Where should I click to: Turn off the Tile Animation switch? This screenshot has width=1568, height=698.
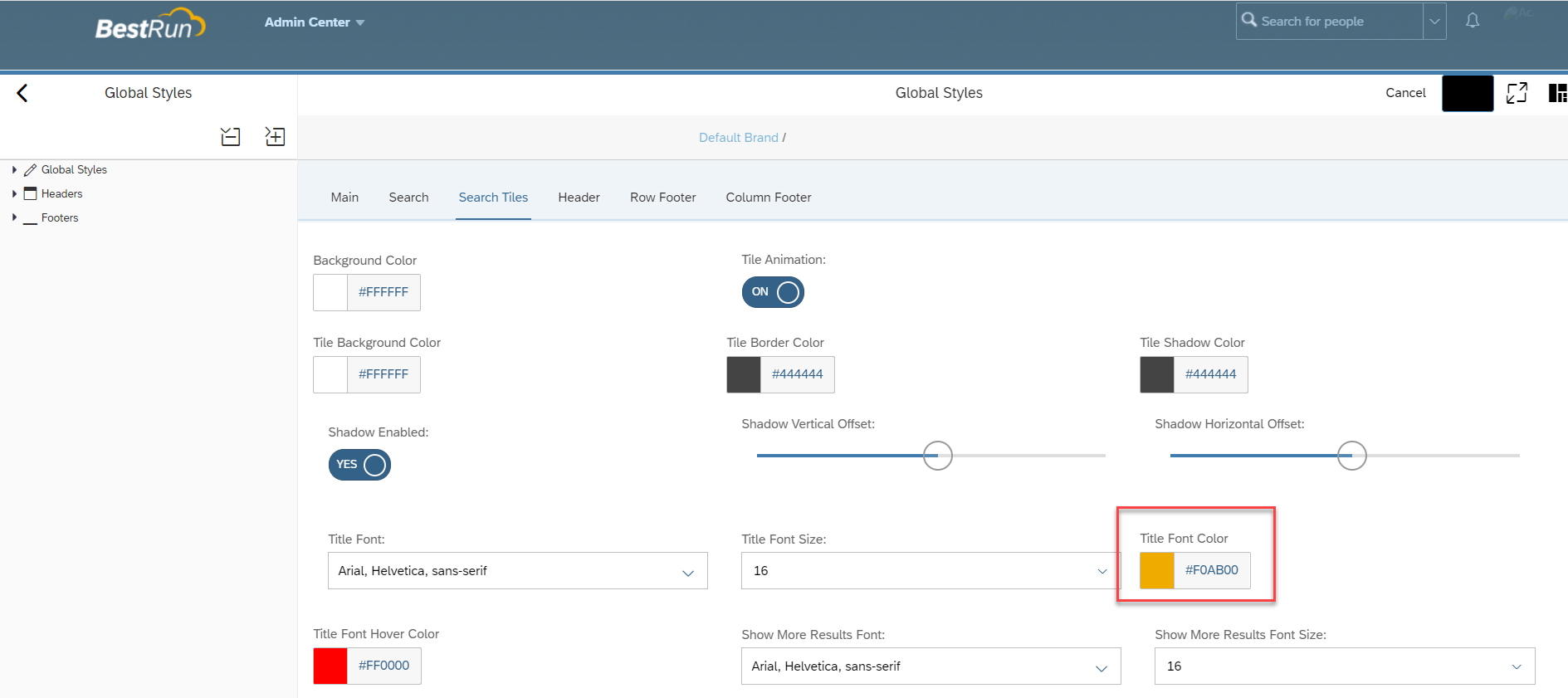[x=773, y=292]
